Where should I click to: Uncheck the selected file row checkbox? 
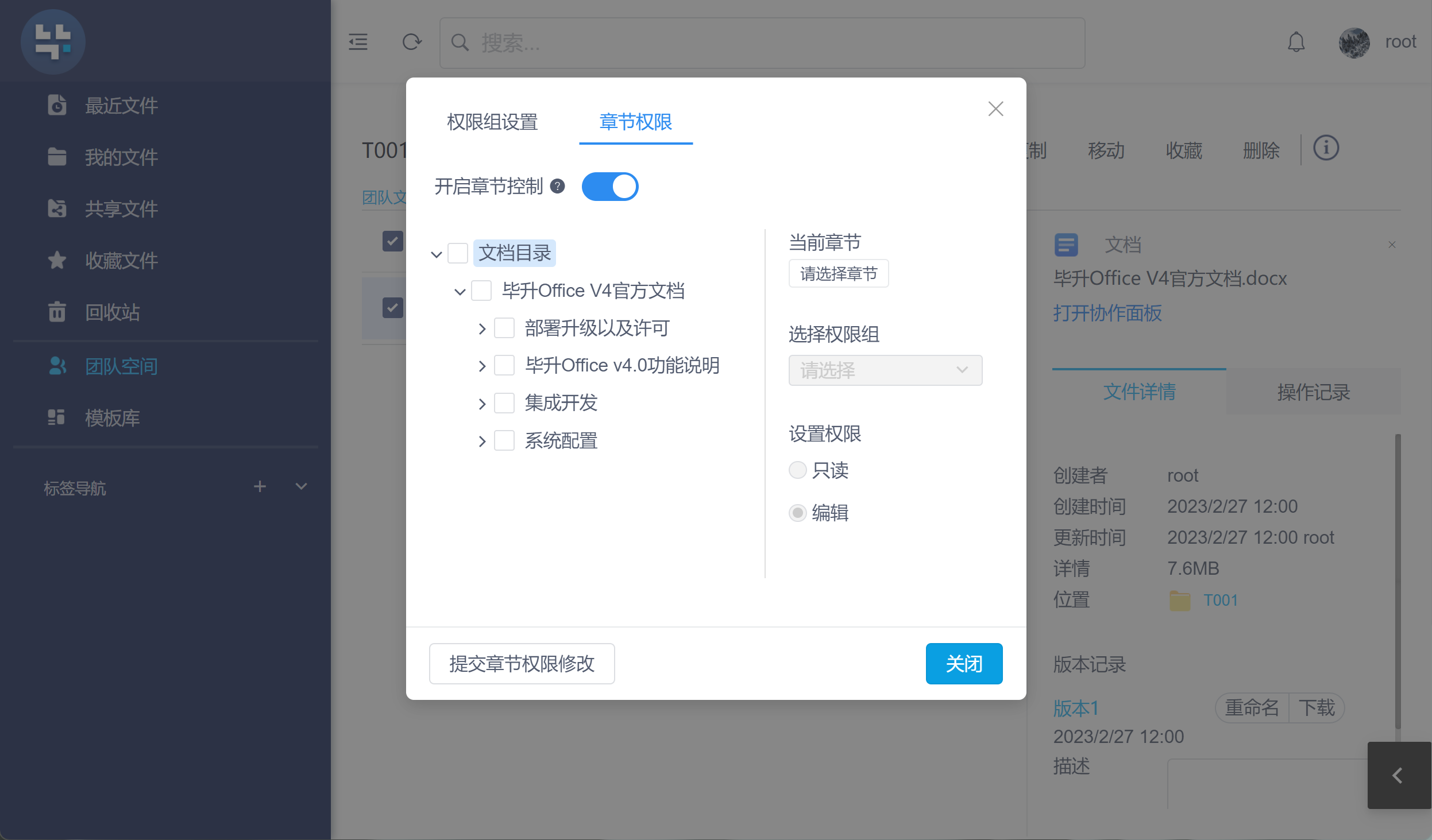pos(393,308)
